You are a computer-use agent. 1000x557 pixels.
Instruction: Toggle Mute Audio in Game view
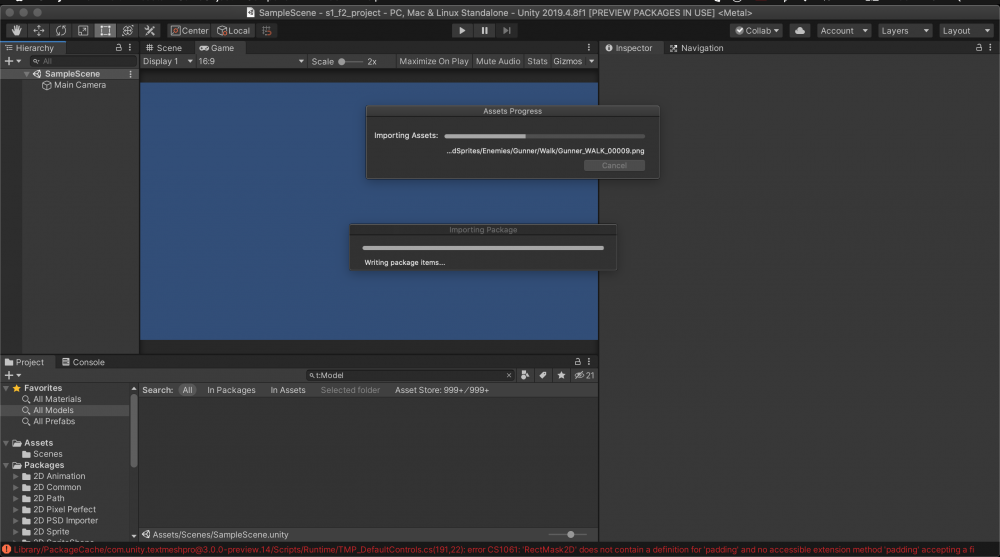point(498,62)
